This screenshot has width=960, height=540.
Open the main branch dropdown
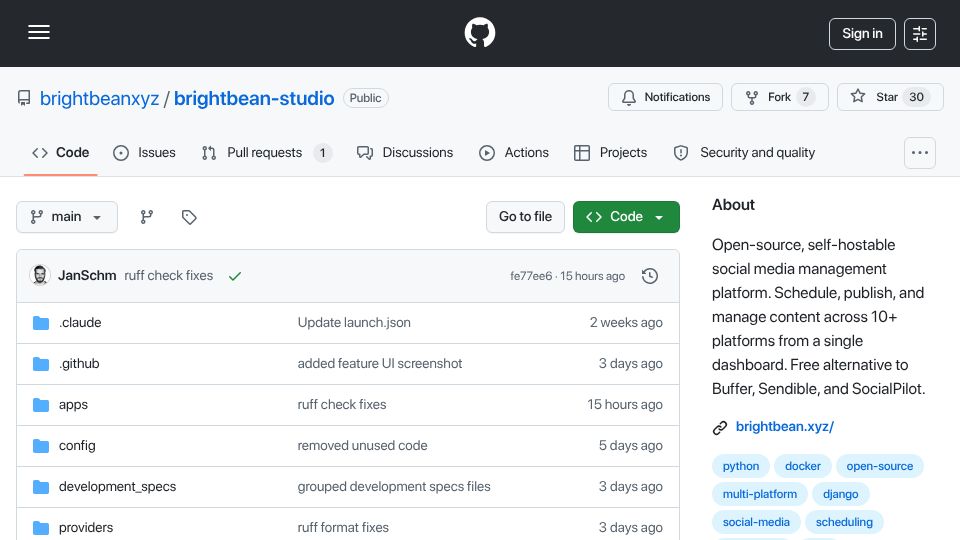pyautogui.click(x=67, y=217)
